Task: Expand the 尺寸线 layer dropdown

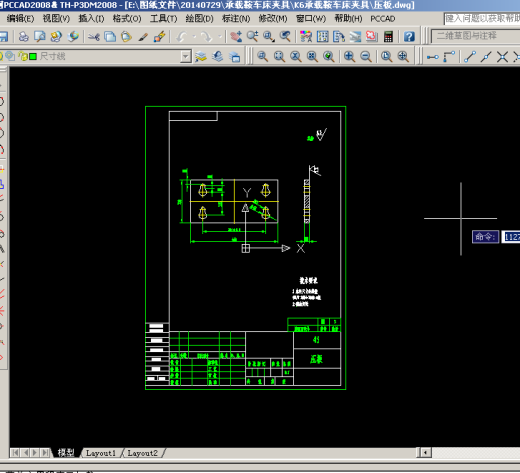Action: tap(186, 56)
